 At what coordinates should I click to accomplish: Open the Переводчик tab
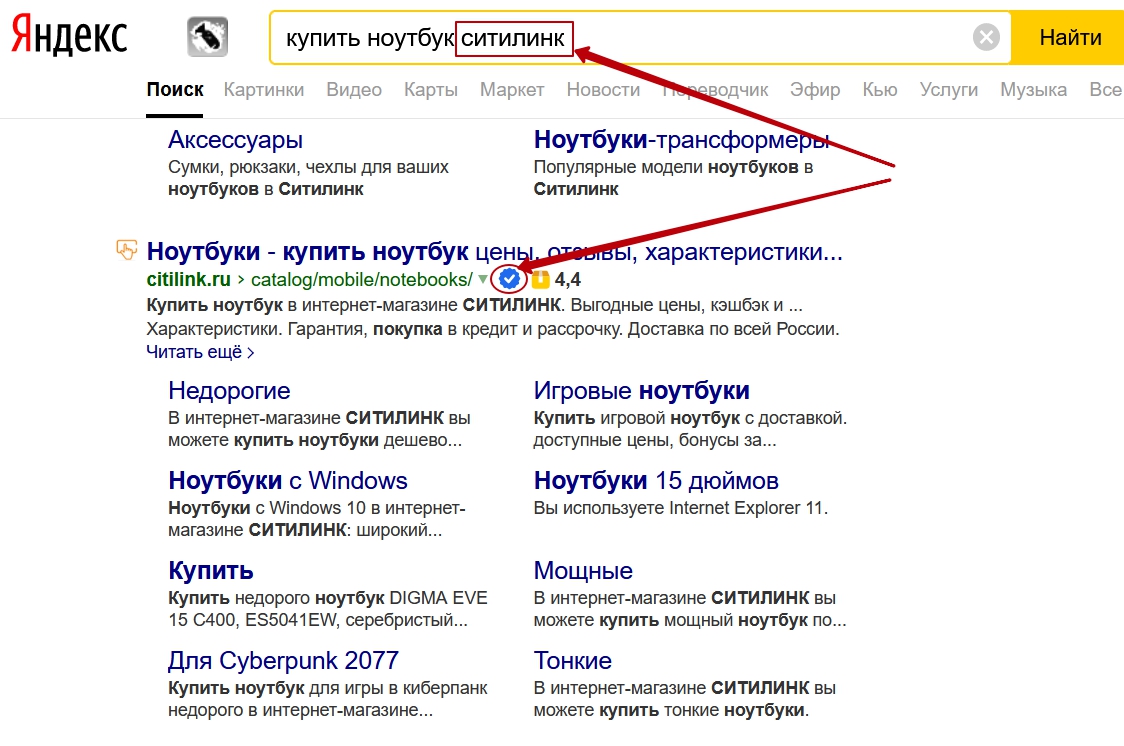[715, 90]
